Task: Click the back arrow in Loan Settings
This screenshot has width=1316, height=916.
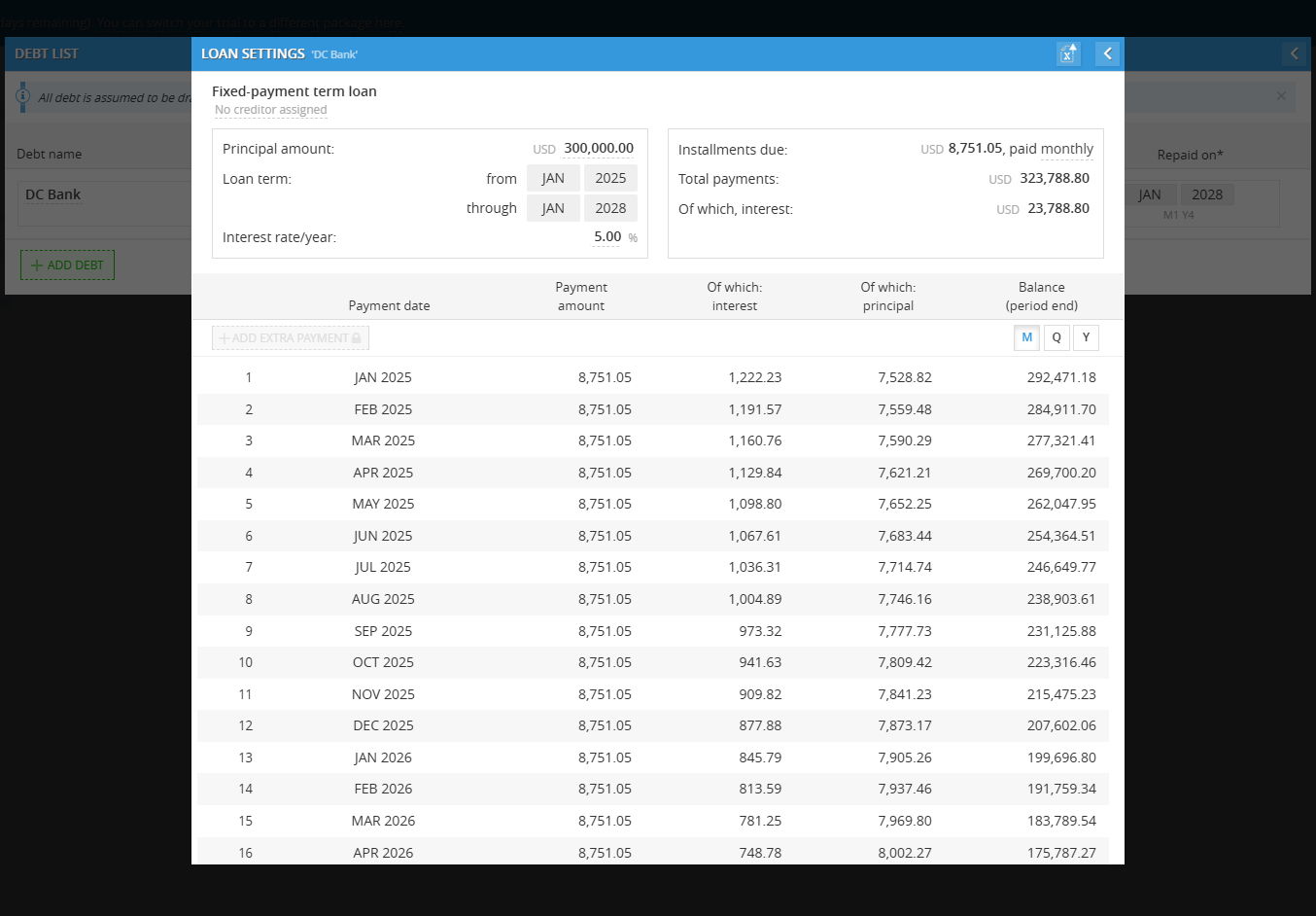Action: click(1107, 54)
